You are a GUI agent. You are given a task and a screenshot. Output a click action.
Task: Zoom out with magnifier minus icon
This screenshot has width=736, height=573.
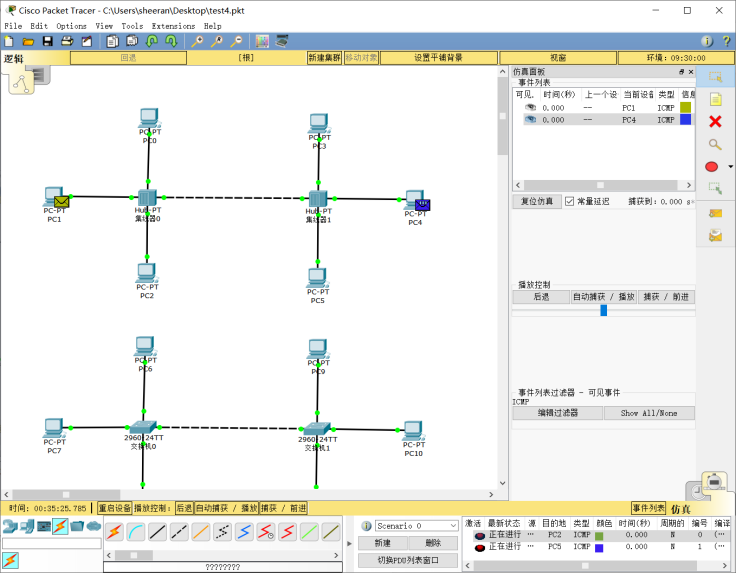(x=236, y=41)
